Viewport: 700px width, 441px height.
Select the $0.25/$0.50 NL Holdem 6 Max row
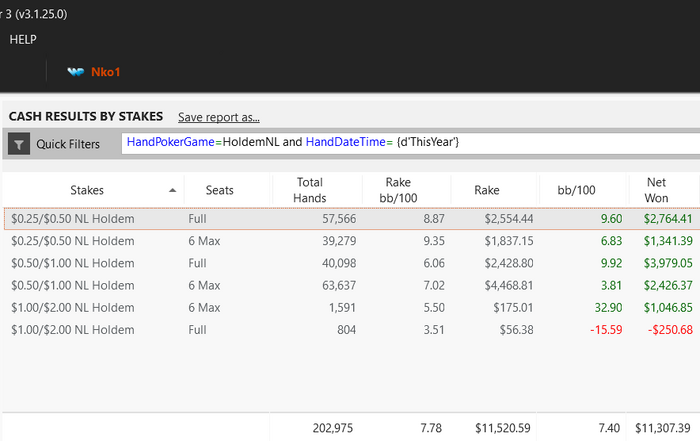click(x=352, y=241)
